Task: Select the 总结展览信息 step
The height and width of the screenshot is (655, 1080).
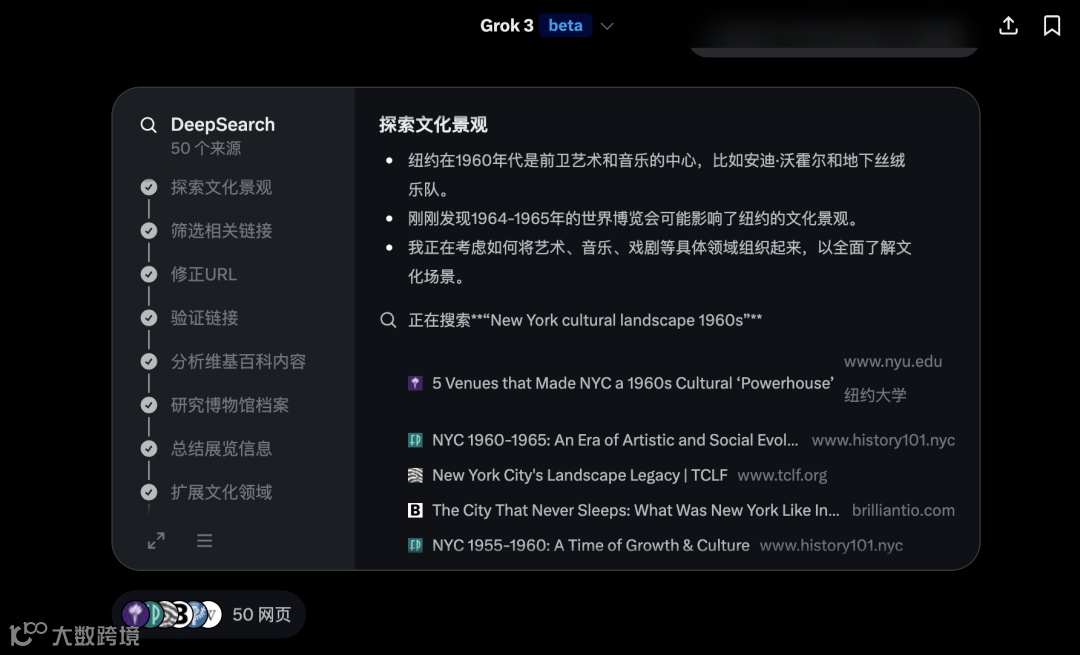Action: pyautogui.click(x=221, y=448)
